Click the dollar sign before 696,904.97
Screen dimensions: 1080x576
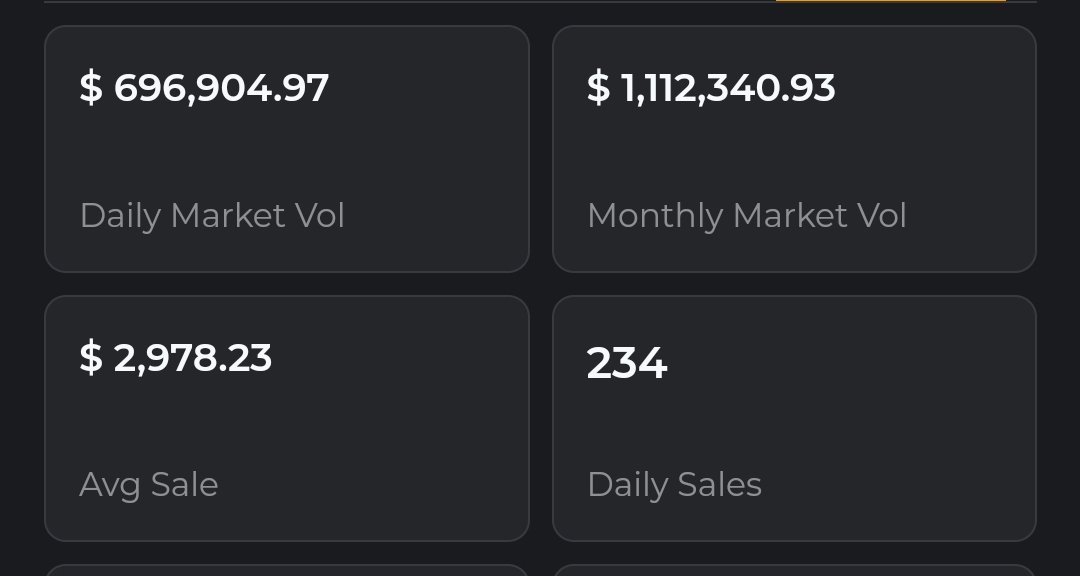point(91,88)
